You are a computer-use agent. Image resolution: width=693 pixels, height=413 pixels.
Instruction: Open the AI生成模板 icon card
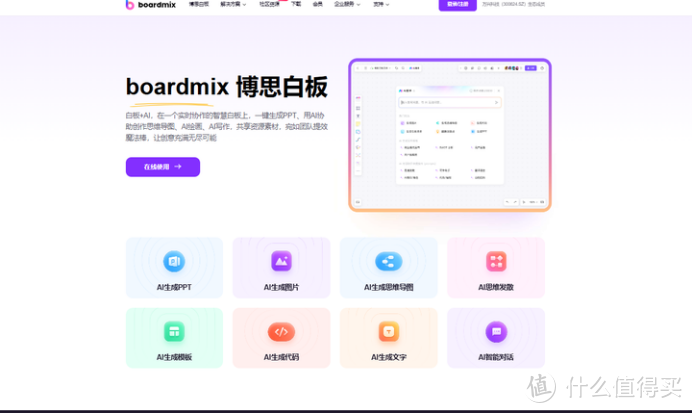pyautogui.click(x=174, y=338)
